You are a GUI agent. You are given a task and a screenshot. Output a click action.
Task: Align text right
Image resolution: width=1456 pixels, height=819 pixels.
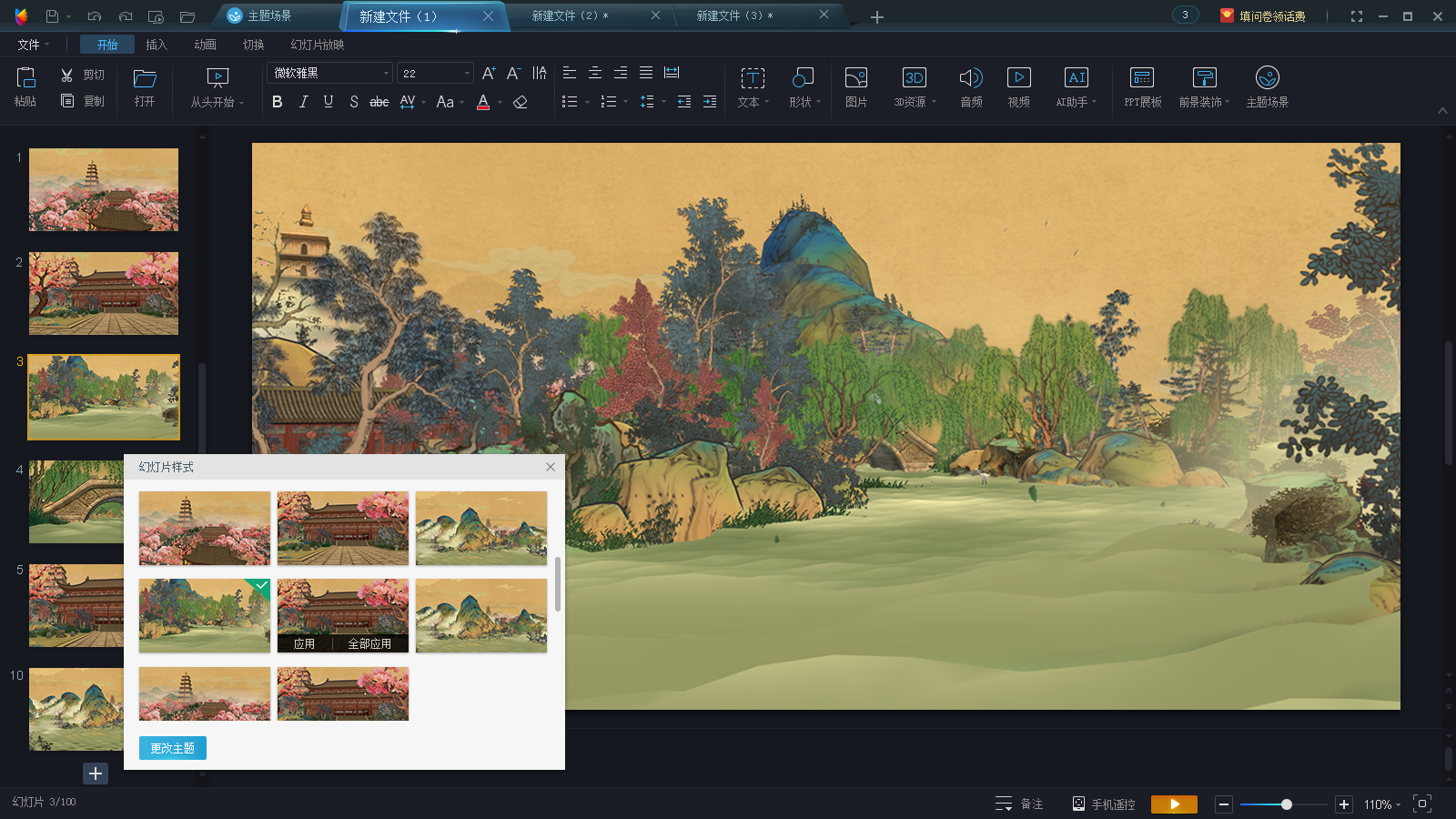click(x=621, y=73)
